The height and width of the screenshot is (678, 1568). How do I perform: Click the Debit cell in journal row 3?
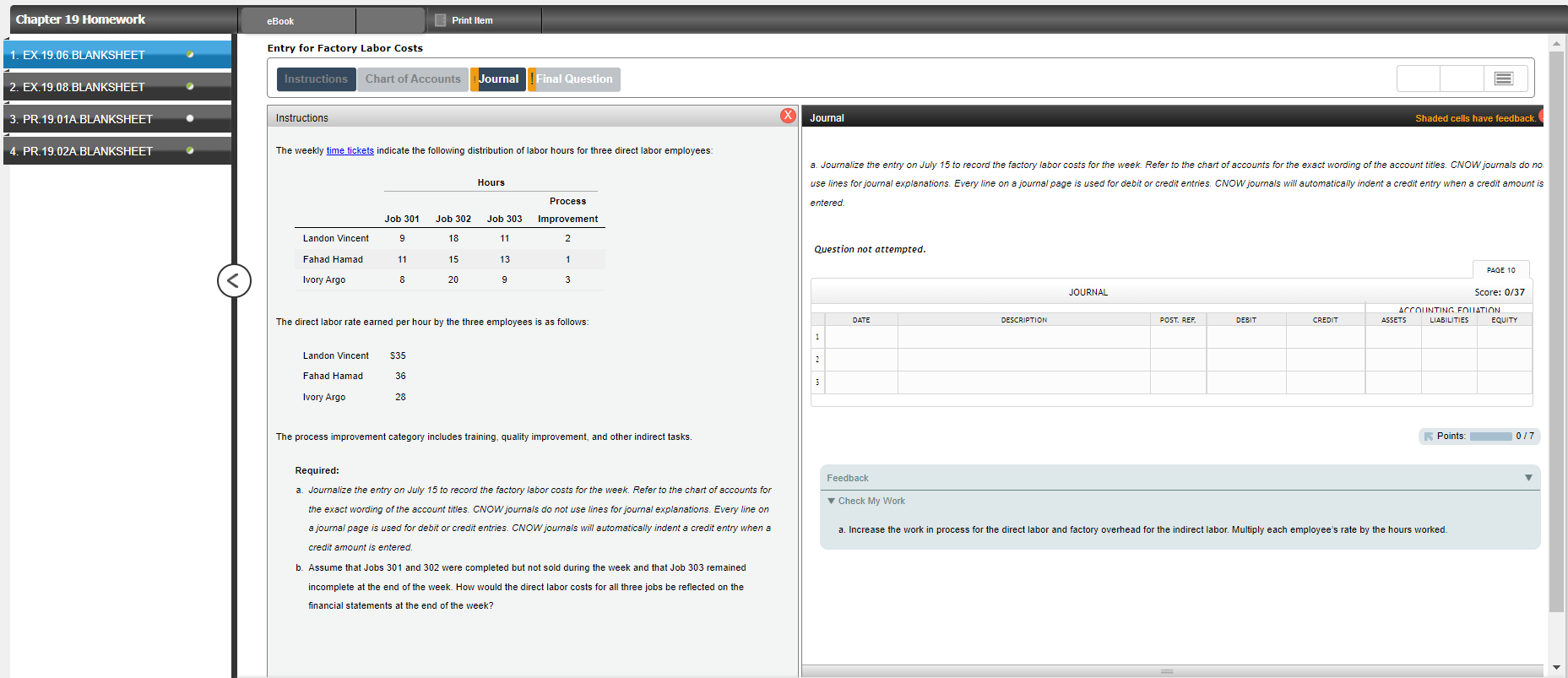point(1246,382)
